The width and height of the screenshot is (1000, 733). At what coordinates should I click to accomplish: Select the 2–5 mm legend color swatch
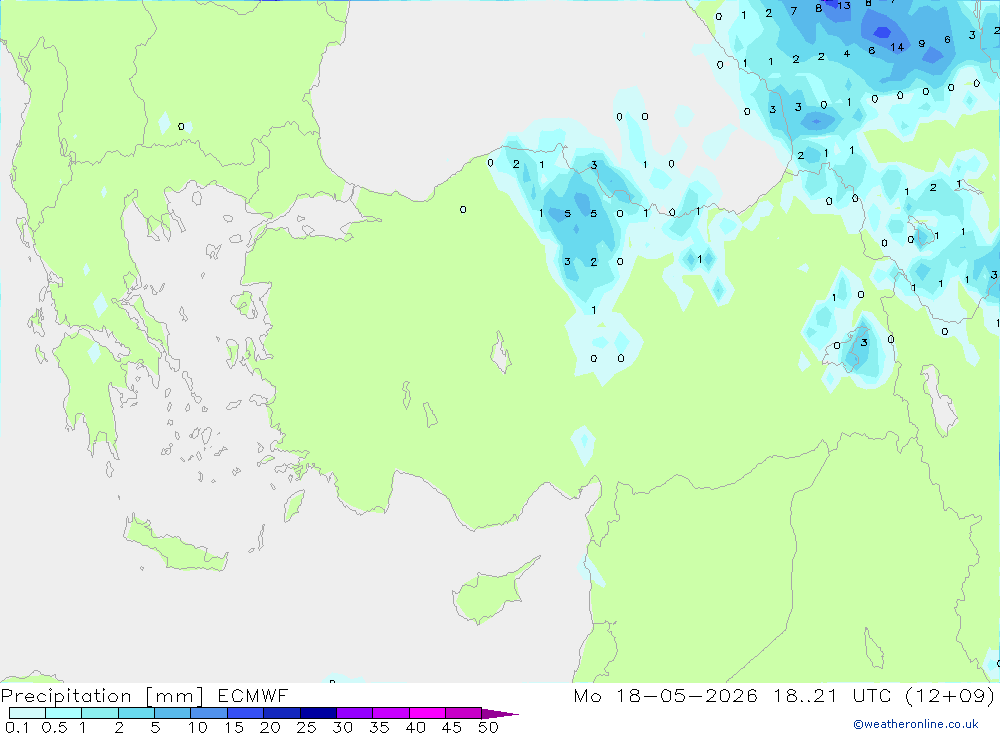(x=136, y=713)
